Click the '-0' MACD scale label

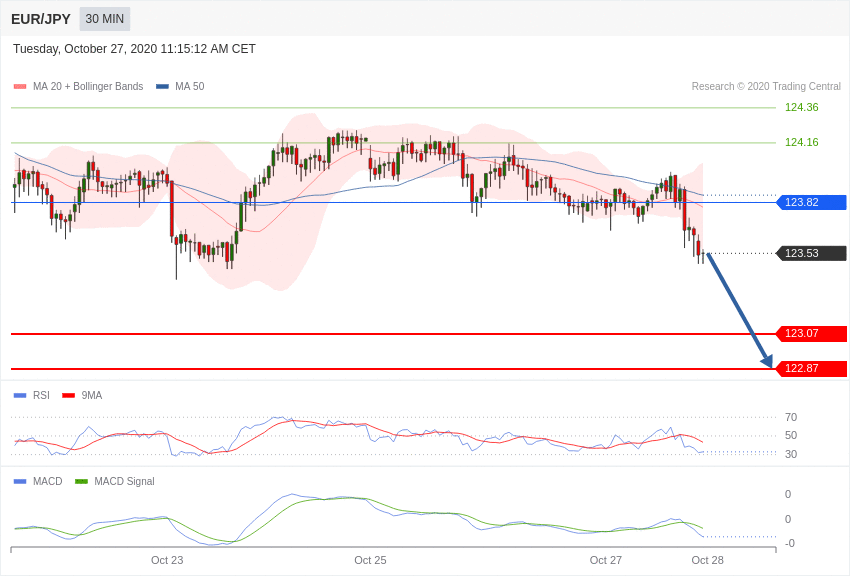789,543
